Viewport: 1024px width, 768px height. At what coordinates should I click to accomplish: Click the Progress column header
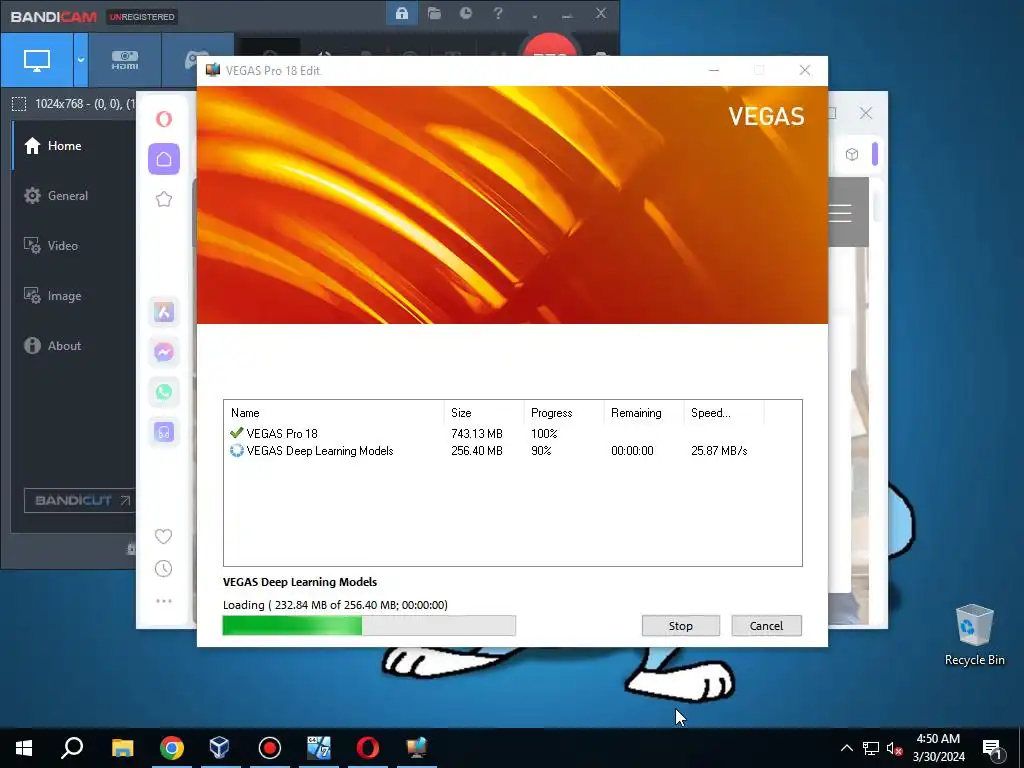(x=564, y=413)
